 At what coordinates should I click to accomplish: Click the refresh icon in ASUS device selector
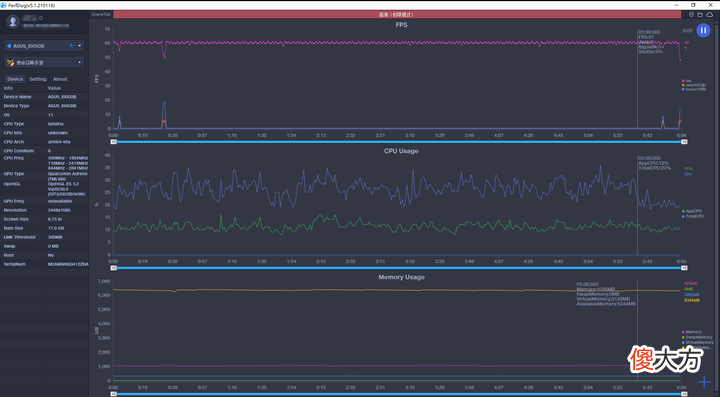[x=72, y=46]
